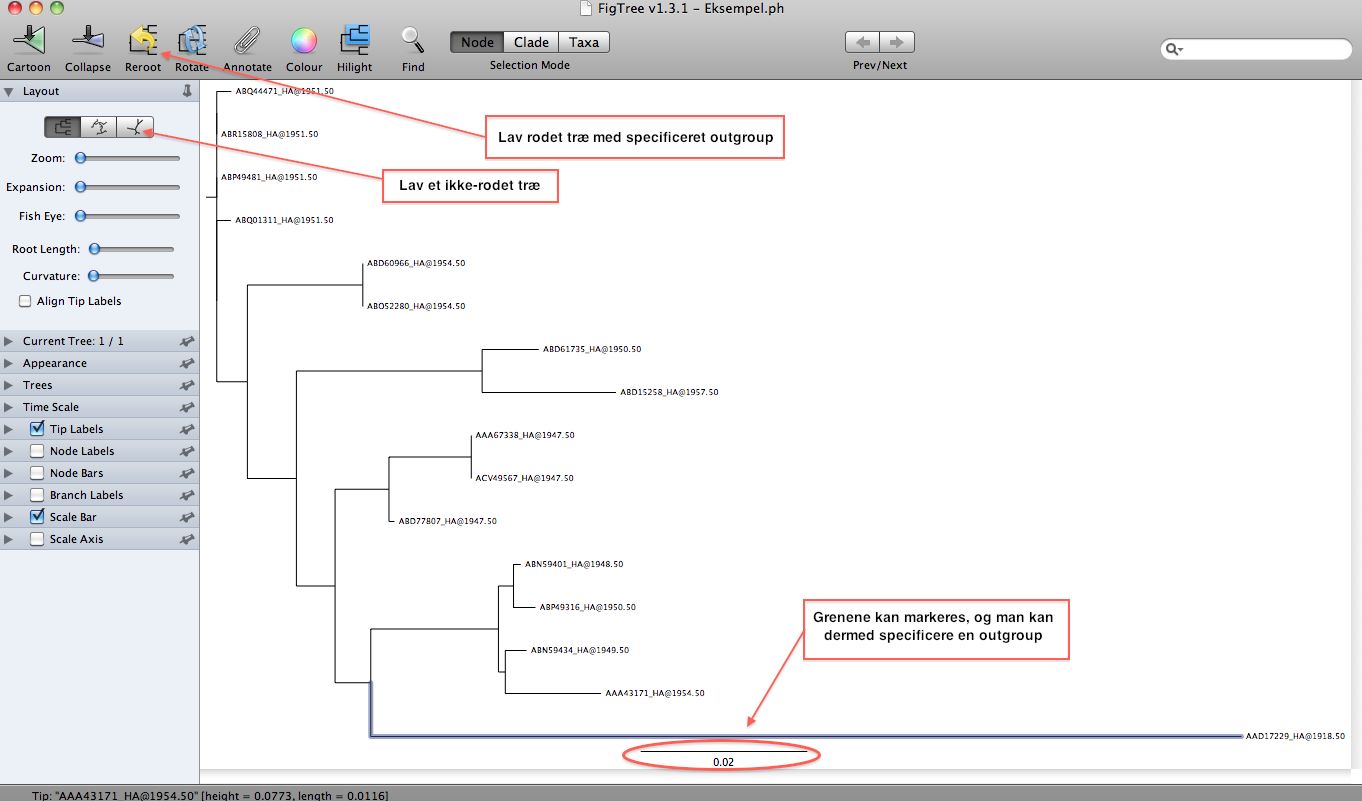The image size is (1362, 801).
Task: Expand the Time Scale section
Action: [10, 407]
